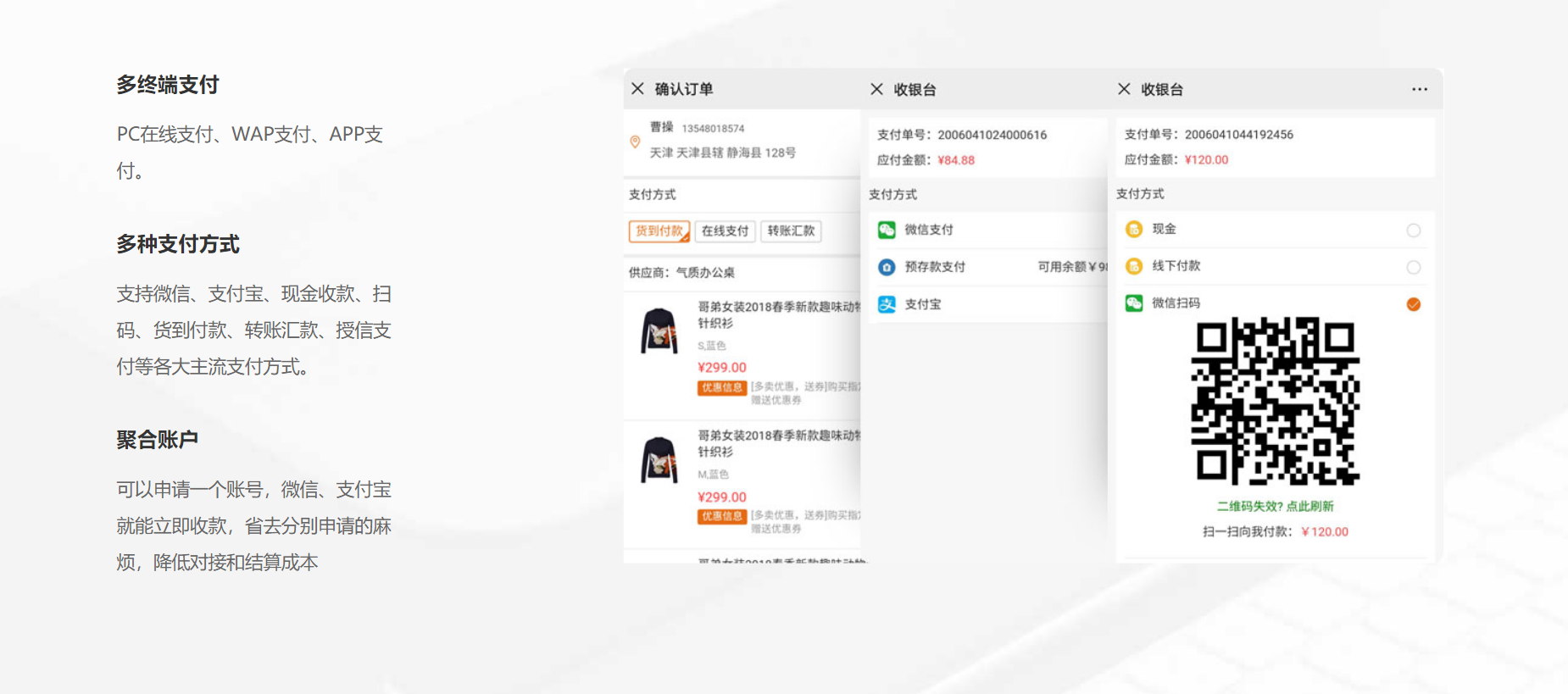The image size is (1568, 694).
Task: Click the delivery address 天津 天津县辖 静海县 128号
Action: pyautogui.click(x=723, y=153)
